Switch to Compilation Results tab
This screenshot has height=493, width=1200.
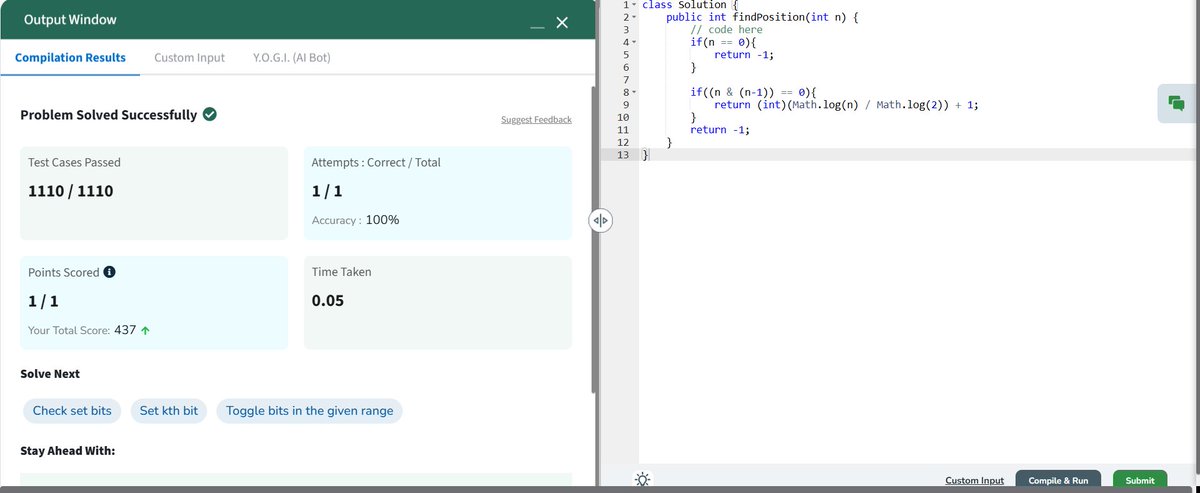coord(70,57)
